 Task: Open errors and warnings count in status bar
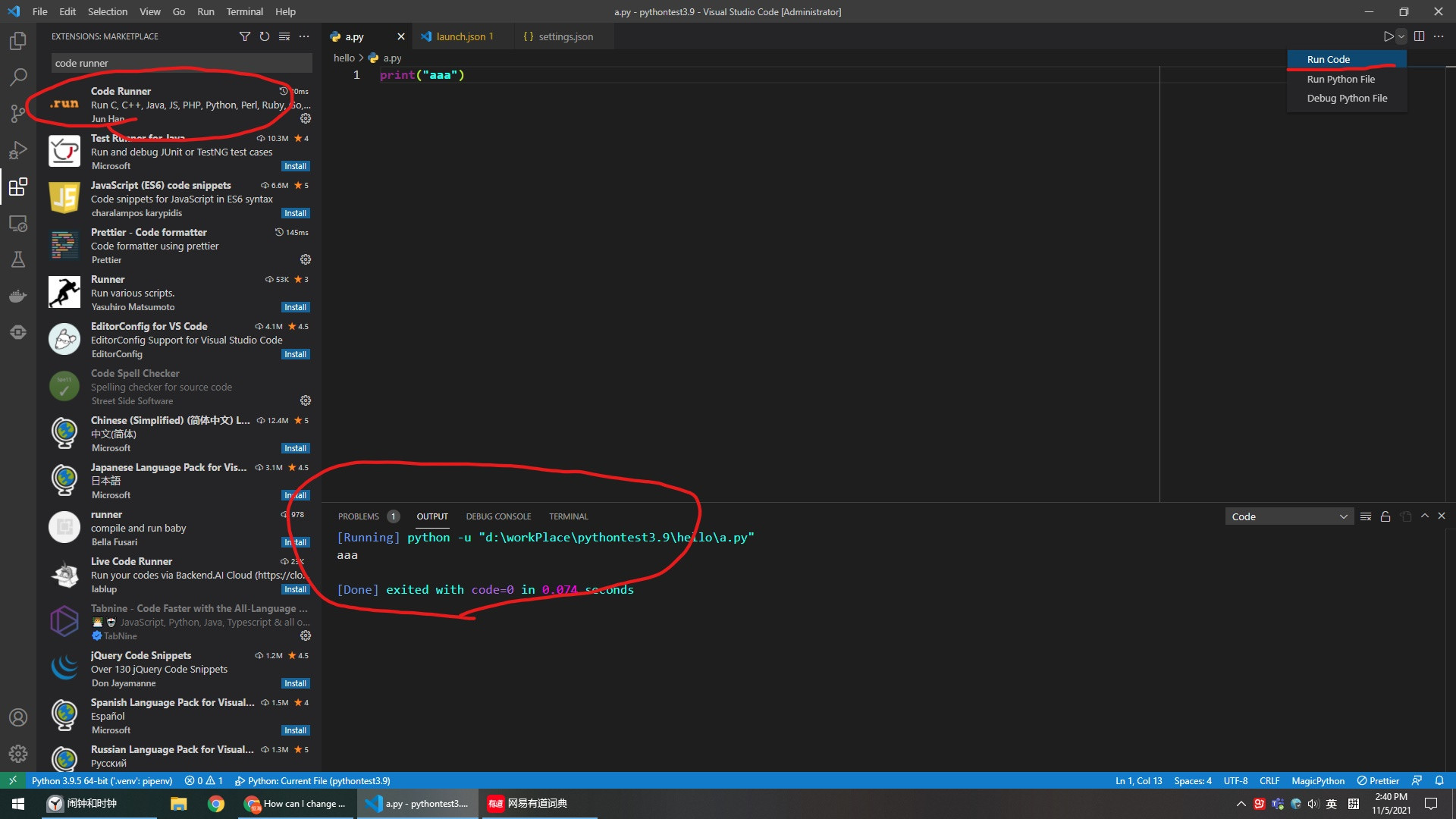coord(203,780)
